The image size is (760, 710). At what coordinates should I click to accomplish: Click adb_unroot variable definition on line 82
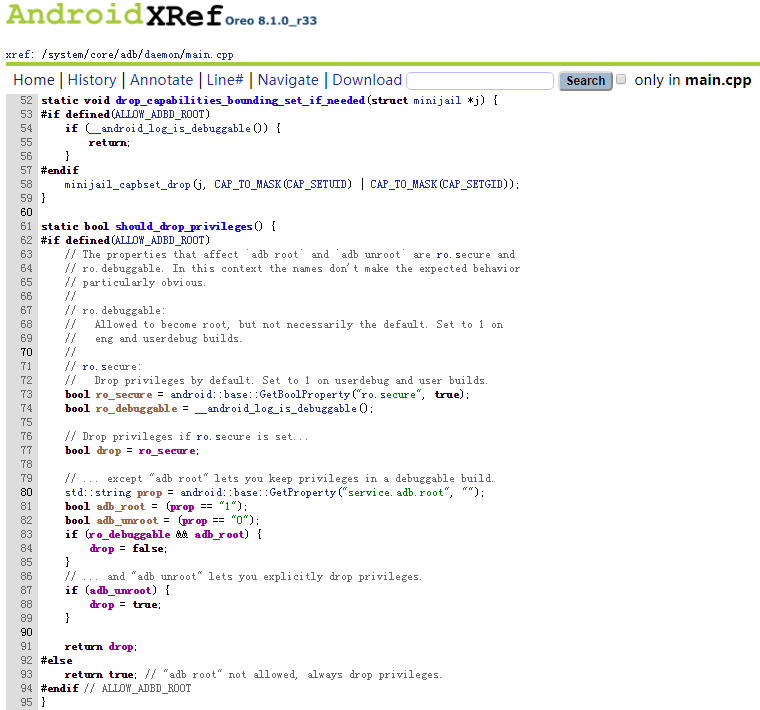click(127, 521)
